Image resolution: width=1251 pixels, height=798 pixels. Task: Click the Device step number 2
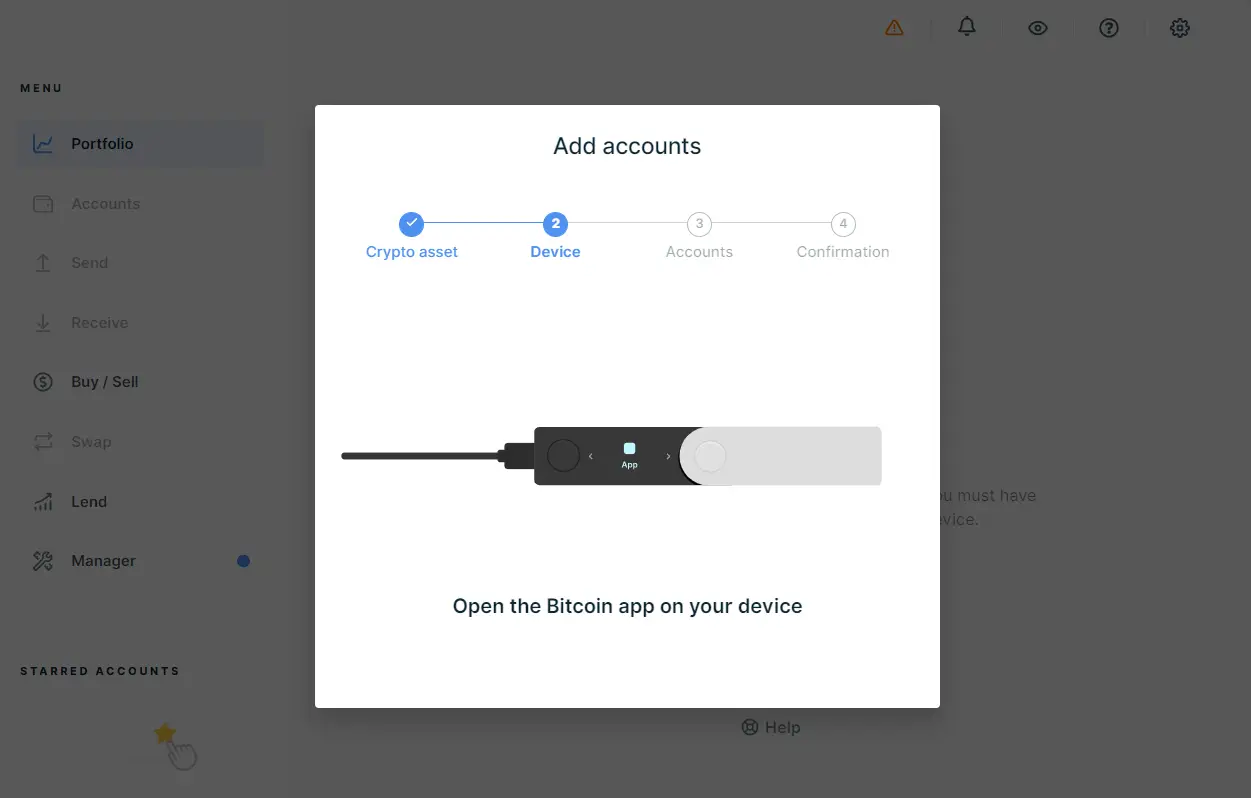[x=555, y=223]
